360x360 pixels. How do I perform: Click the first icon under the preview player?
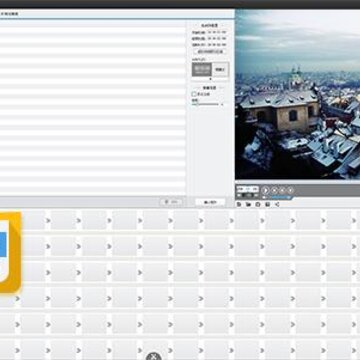[239, 204]
